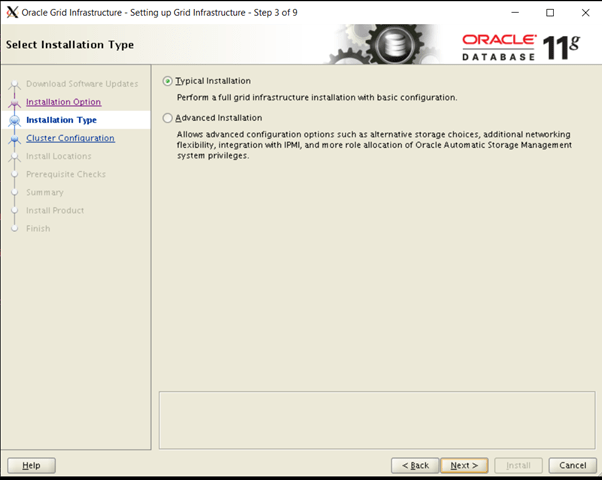Viewport: 602px width, 480px height.
Task: Click the step marker beside Download Software Updates
Action: [x=14, y=84]
